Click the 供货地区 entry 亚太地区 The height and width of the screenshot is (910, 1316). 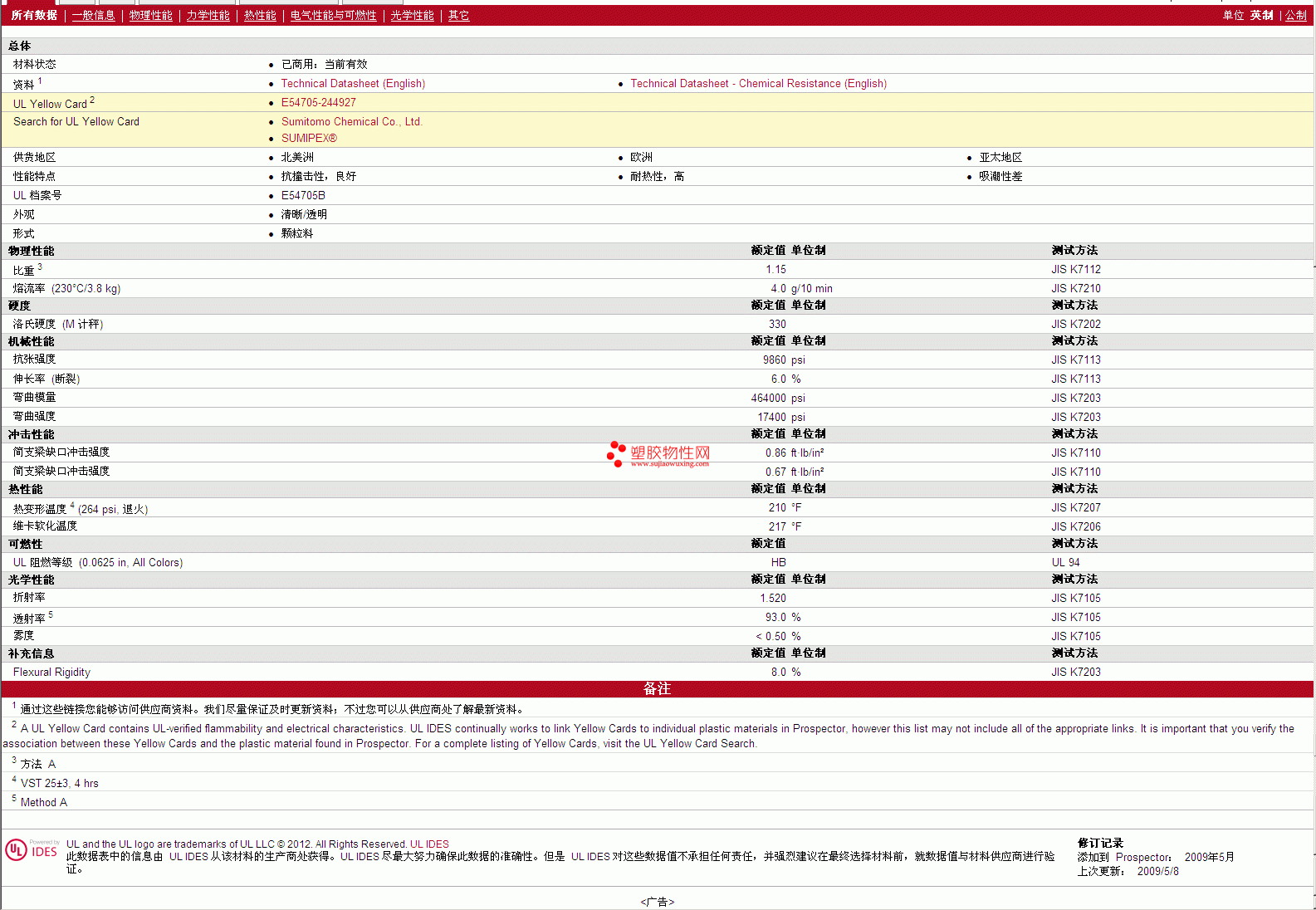(1000, 158)
